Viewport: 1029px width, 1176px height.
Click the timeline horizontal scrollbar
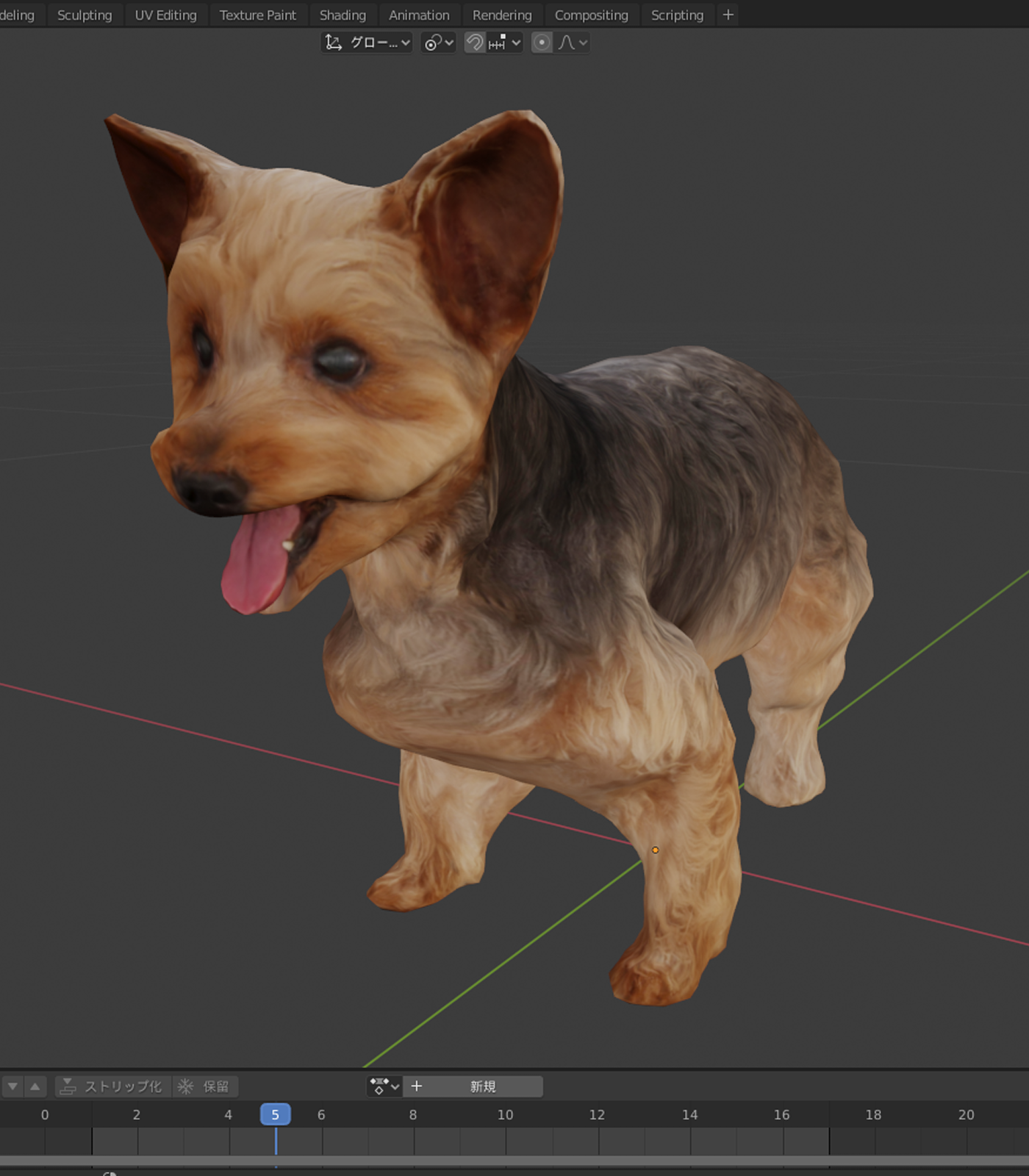point(514,1161)
